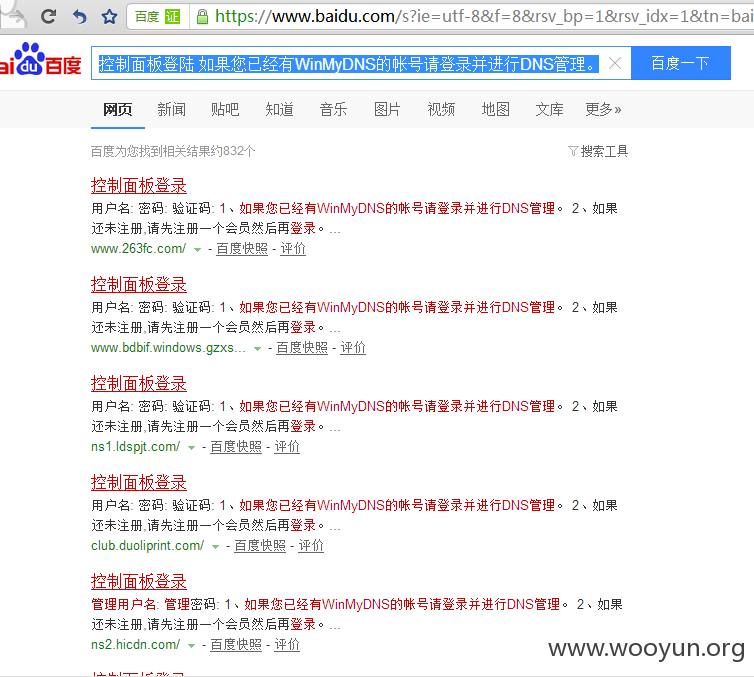Expand dropdown arrow next to ns1.ldspjt.com/
Viewport: 754px width, 677px height.
click(191, 448)
